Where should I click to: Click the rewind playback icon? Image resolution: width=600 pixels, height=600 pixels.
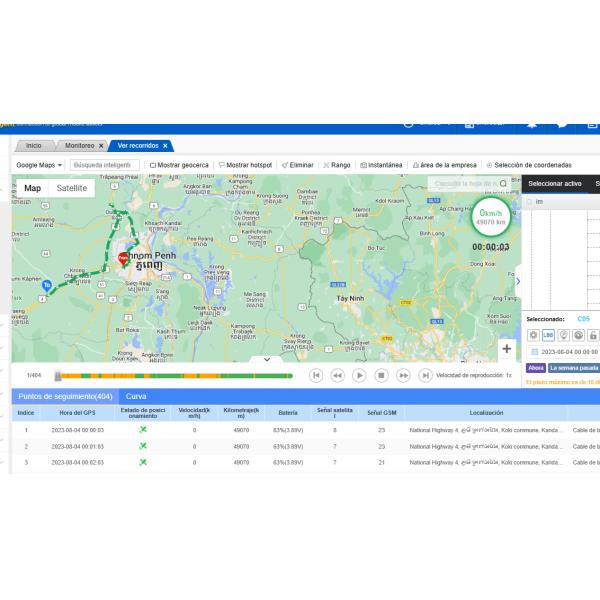pos(337,375)
